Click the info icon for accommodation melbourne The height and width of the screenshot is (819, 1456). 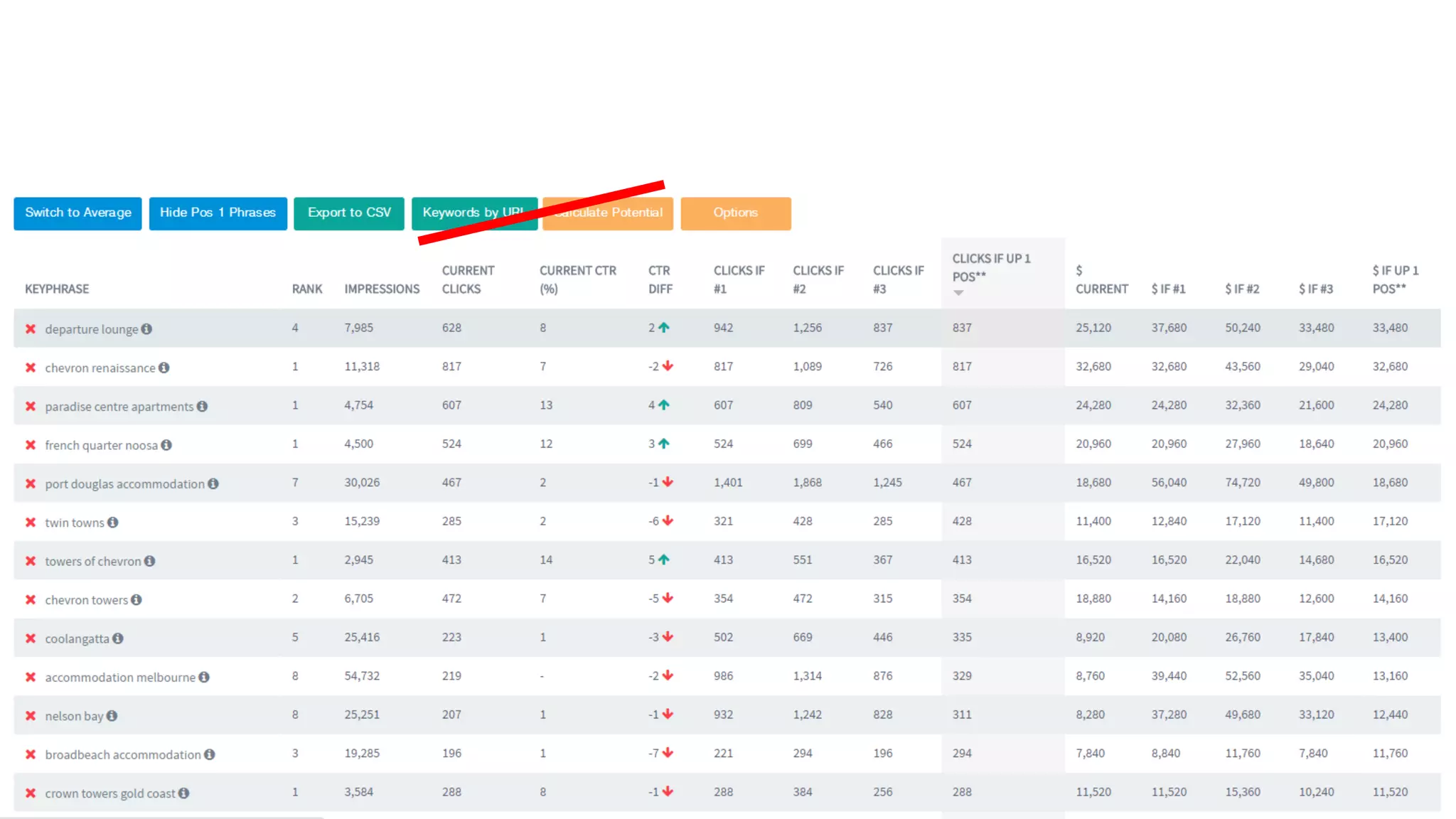point(204,678)
